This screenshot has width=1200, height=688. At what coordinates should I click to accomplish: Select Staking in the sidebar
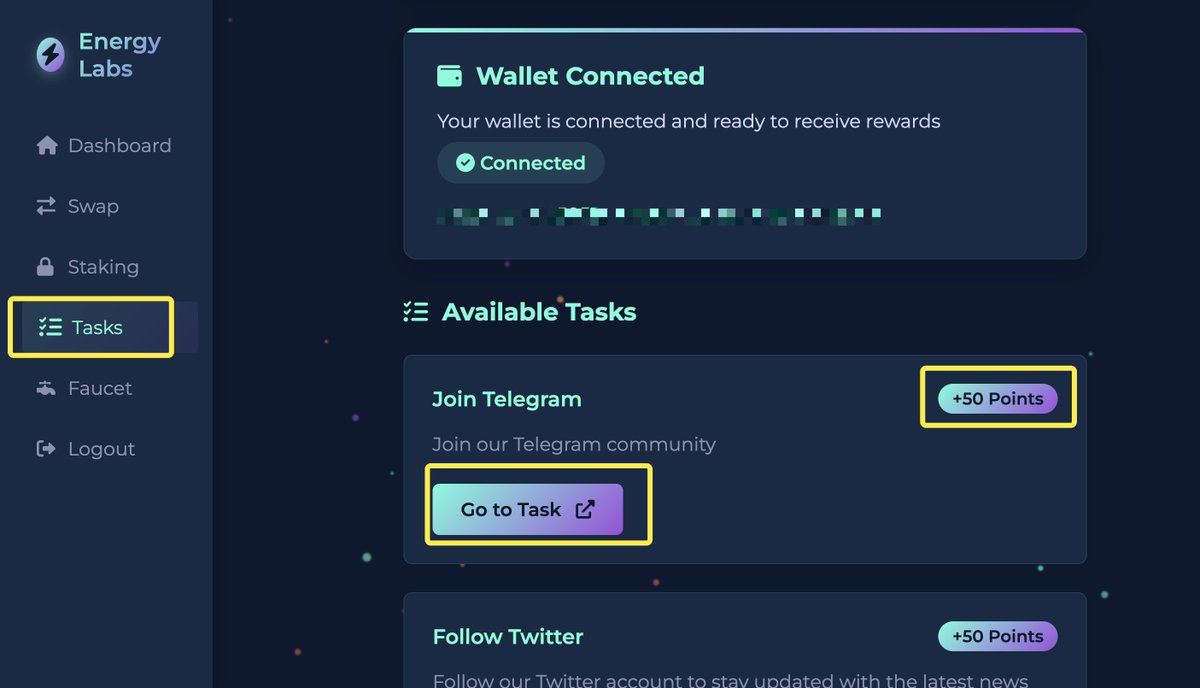point(88,267)
